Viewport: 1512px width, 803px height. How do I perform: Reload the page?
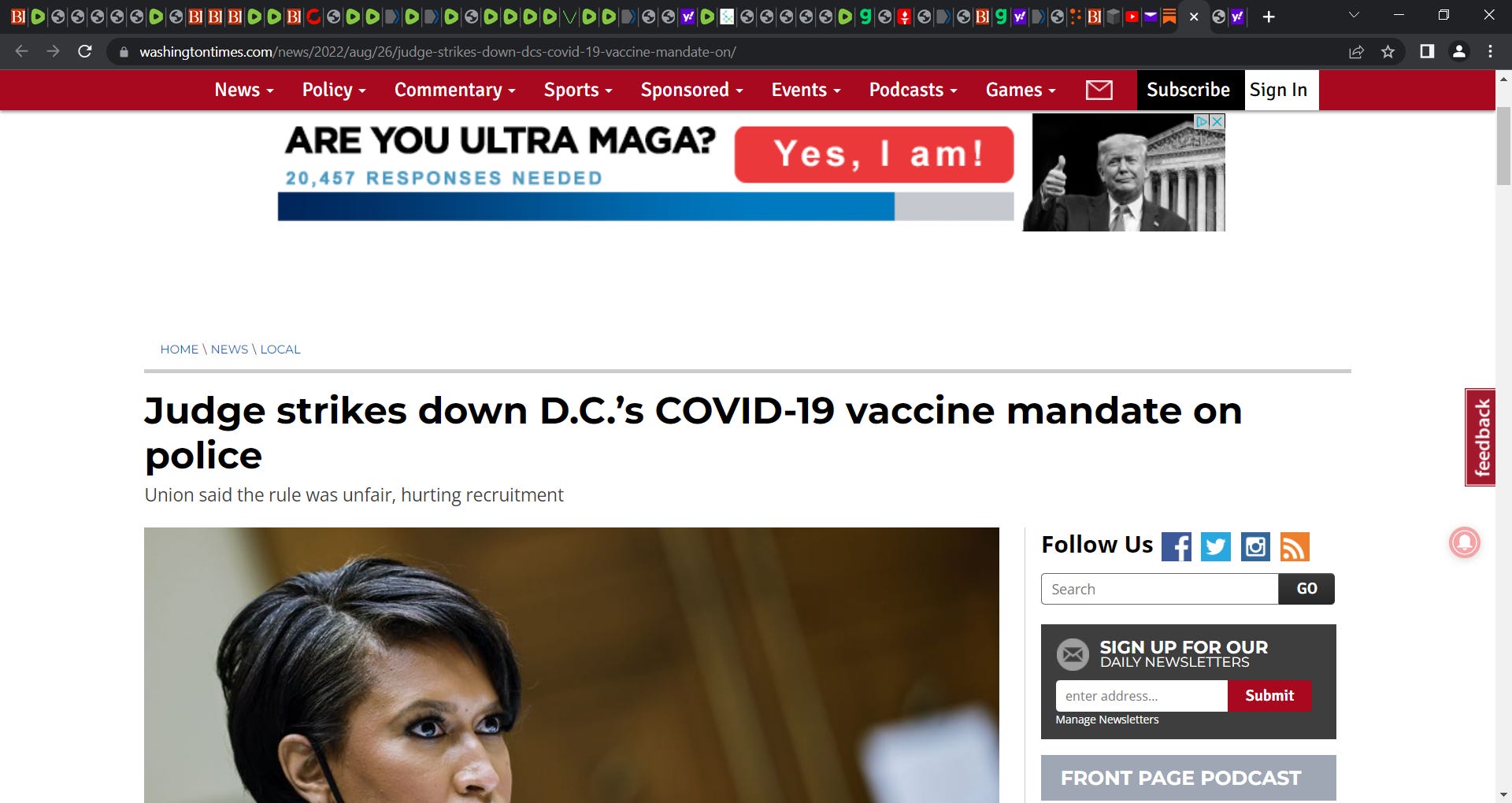(85, 52)
